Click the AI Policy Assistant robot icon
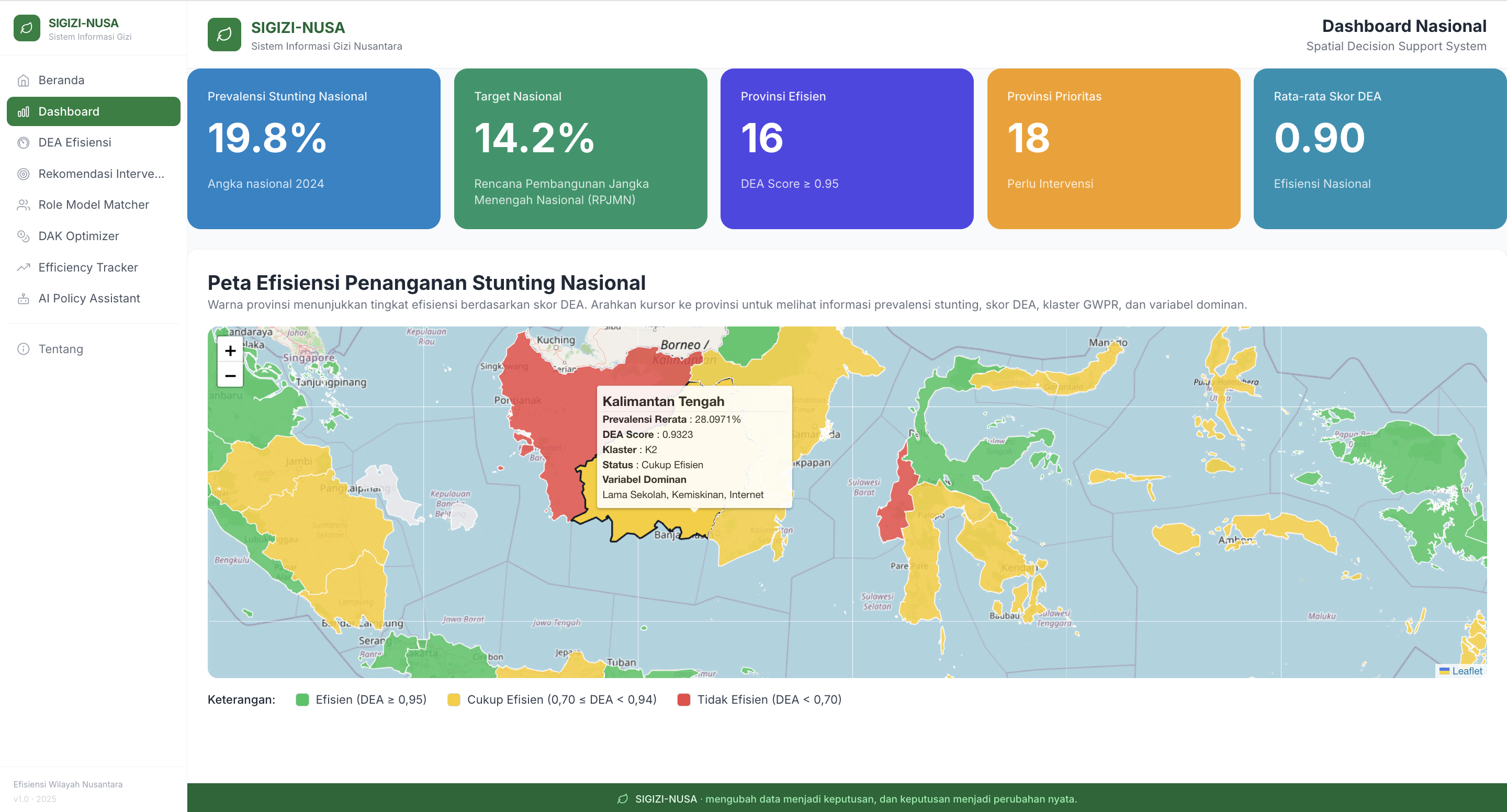This screenshot has width=1507, height=812. [x=24, y=298]
